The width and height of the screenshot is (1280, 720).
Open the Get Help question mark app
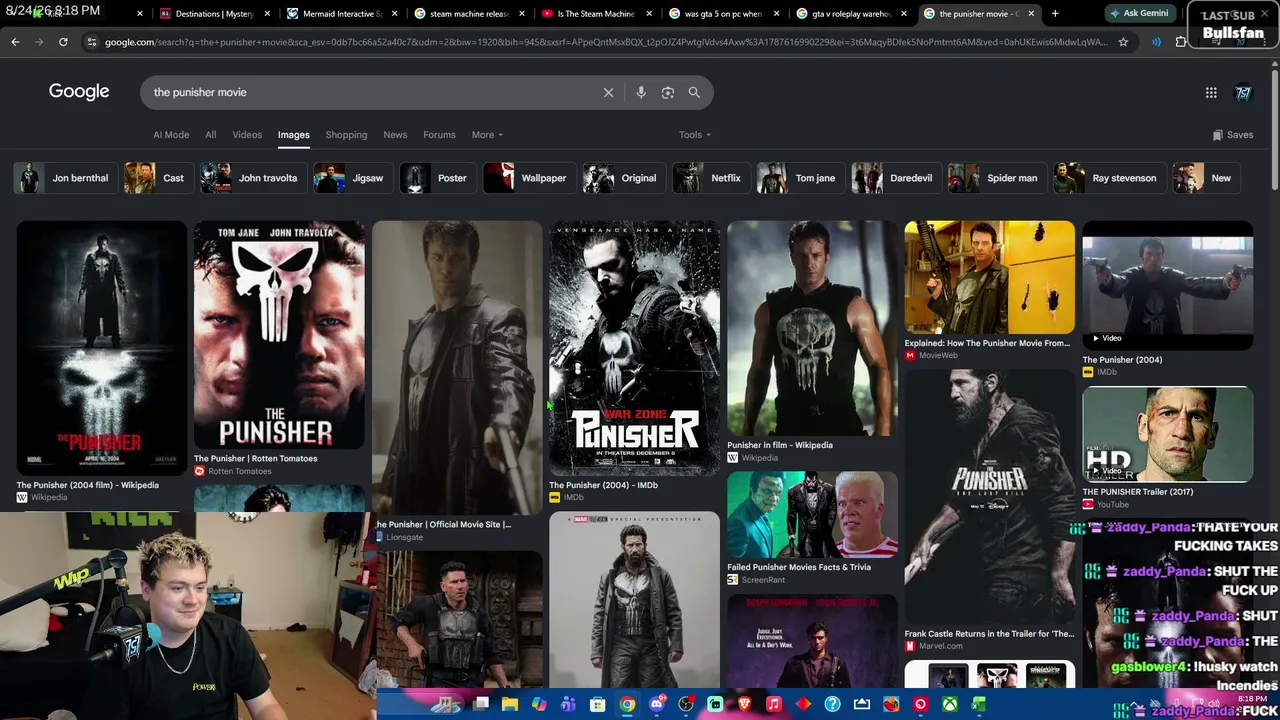coord(832,704)
